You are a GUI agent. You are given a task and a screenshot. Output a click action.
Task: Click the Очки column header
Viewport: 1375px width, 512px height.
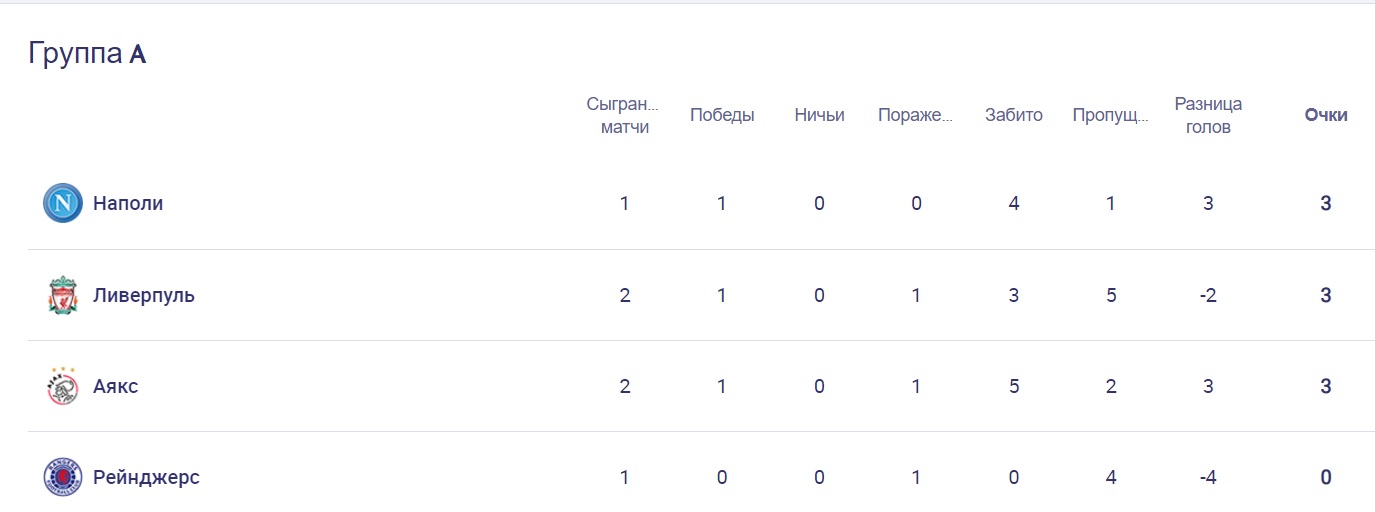point(1326,115)
